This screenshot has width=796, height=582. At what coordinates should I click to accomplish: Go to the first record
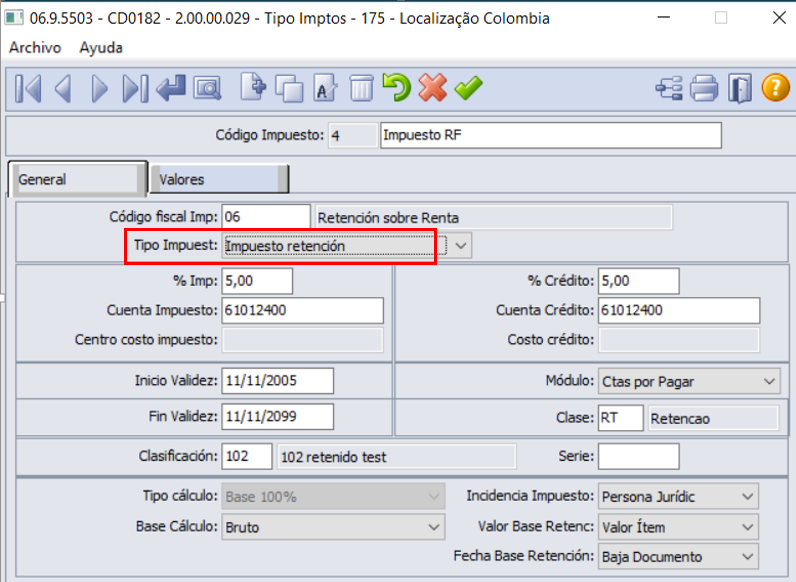[x=27, y=89]
